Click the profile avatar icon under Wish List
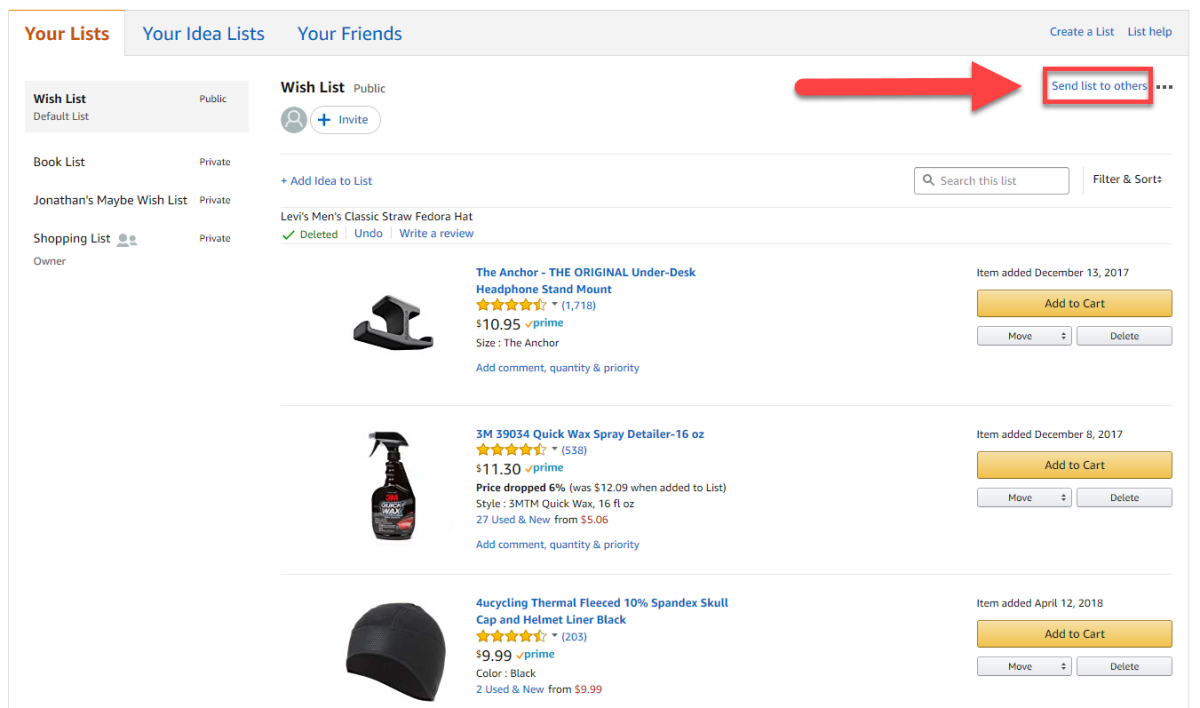The height and width of the screenshot is (708, 1200). tap(294, 120)
